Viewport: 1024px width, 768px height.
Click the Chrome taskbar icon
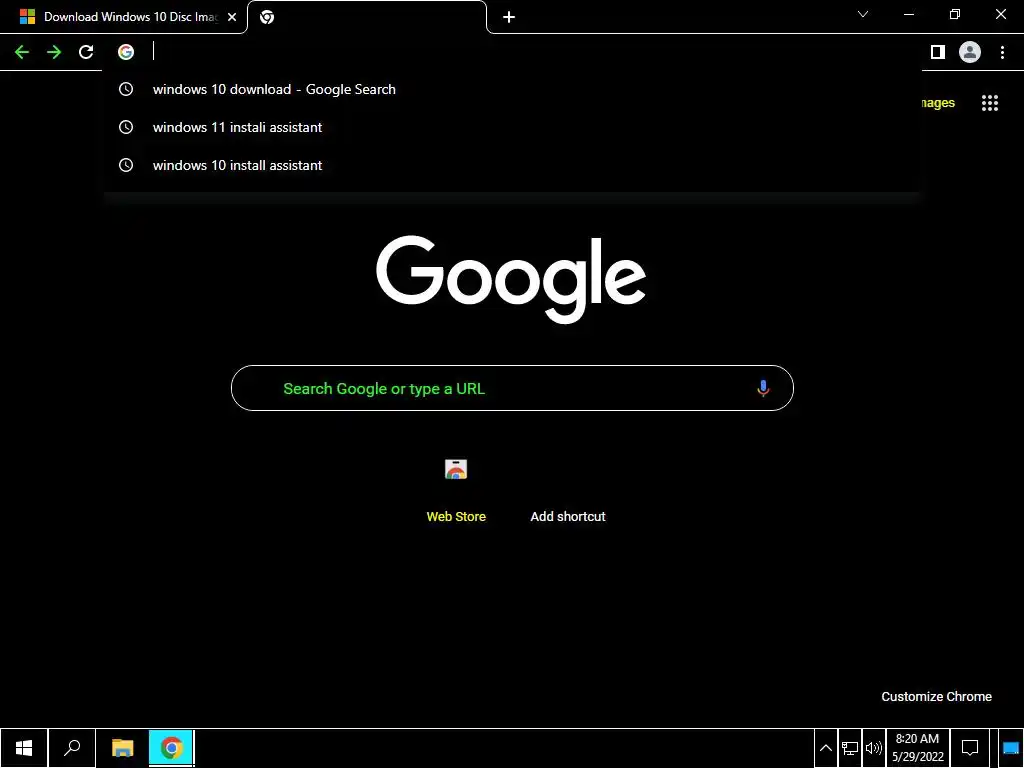click(x=171, y=748)
